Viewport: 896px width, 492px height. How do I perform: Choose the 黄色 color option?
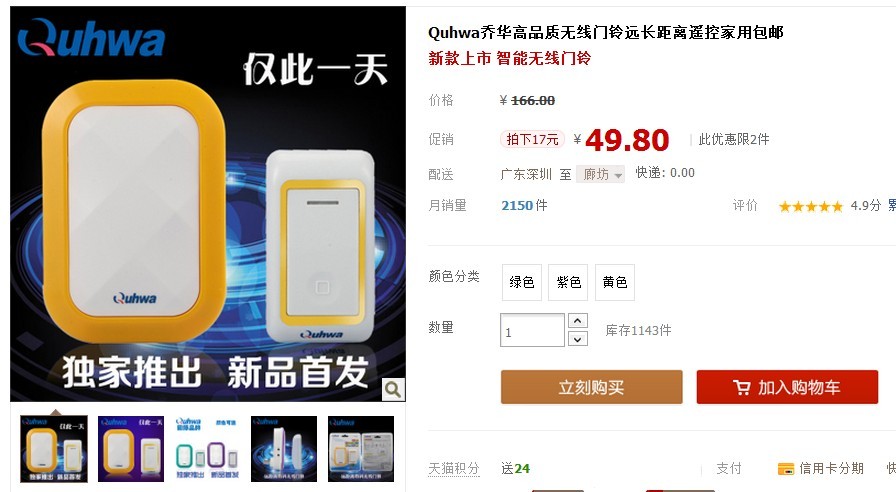615,282
